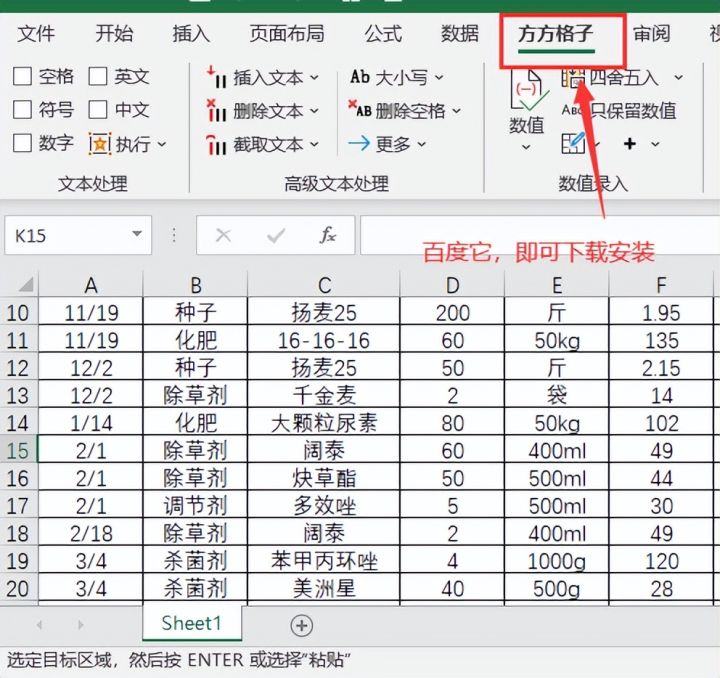Screen dimensions: 720x678
Task: Click the 数值 document icon
Action: (x=527, y=91)
